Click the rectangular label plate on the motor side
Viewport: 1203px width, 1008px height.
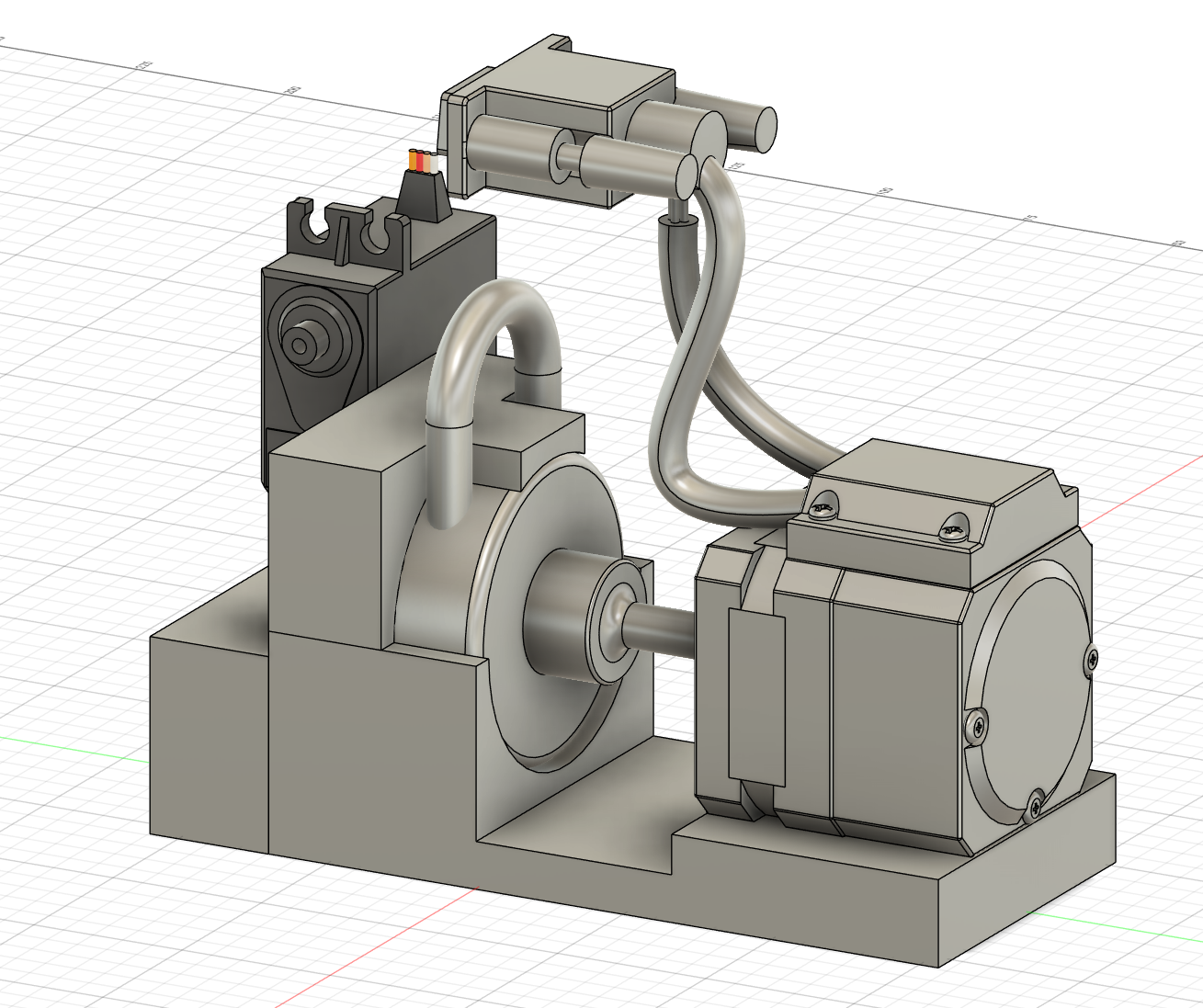point(756,698)
